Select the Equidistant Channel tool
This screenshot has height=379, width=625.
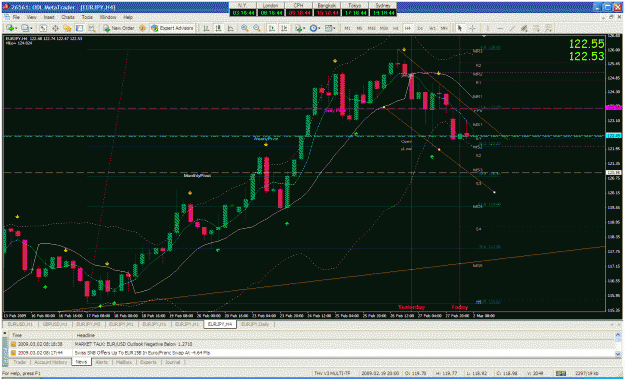(x=524, y=28)
